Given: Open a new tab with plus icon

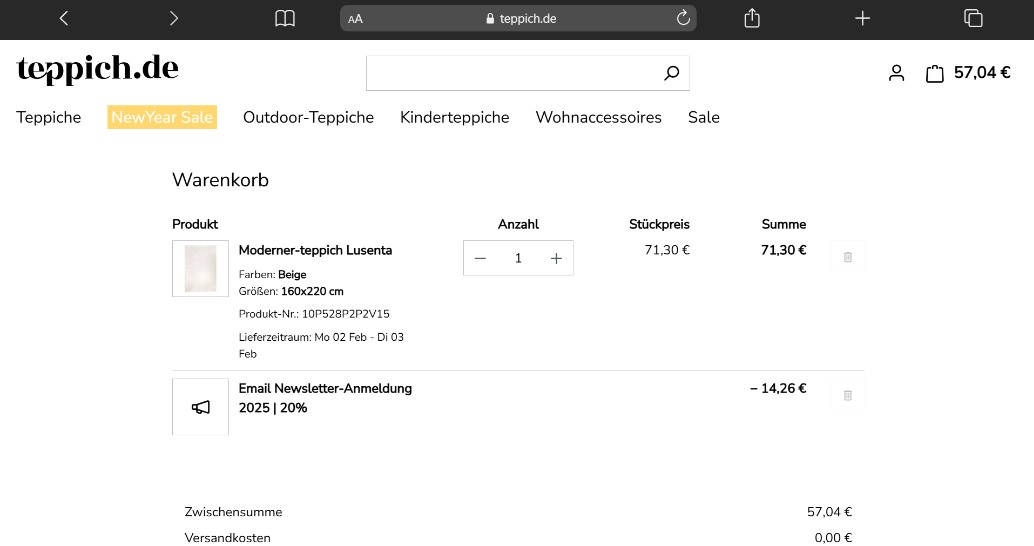Looking at the screenshot, I should [863, 18].
